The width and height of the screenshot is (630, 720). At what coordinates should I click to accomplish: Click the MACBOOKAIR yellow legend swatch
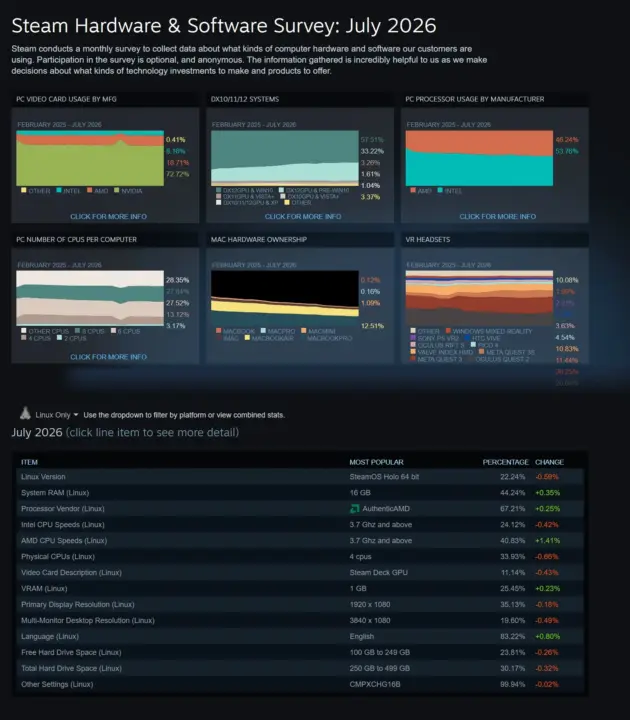tap(247, 338)
